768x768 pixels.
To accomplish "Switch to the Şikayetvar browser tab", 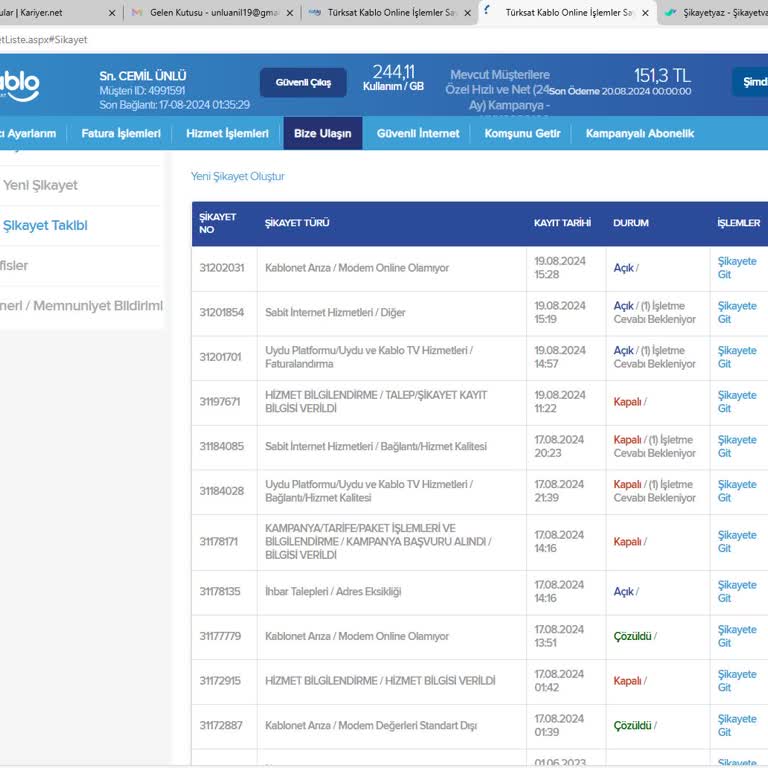I will (x=715, y=13).
